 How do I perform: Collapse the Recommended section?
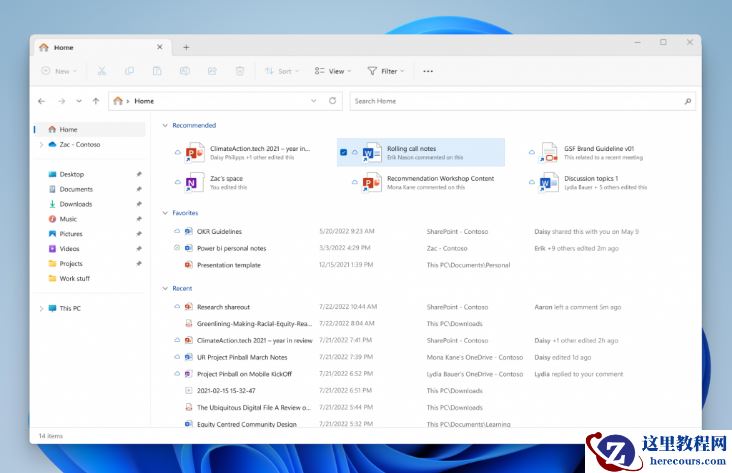165,125
